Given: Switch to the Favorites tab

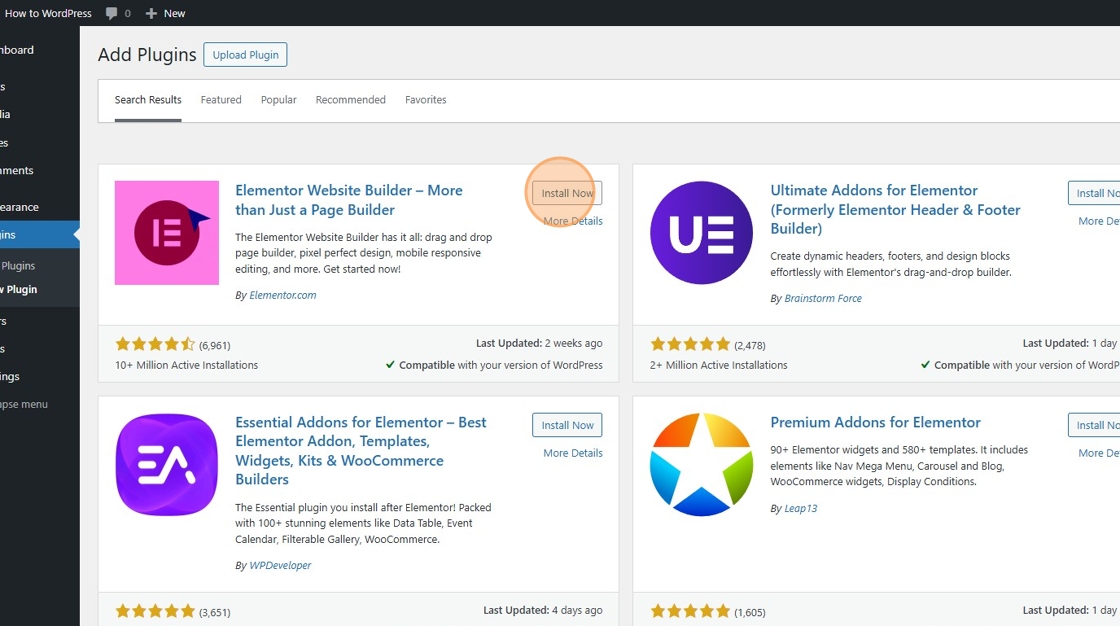Looking at the screenshot, I should tap(426, 100).
